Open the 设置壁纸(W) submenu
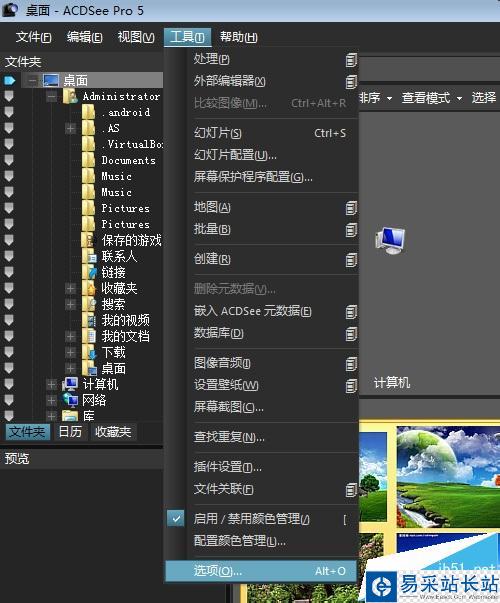Viewport: 500px width, 603px height. [273, 385]
